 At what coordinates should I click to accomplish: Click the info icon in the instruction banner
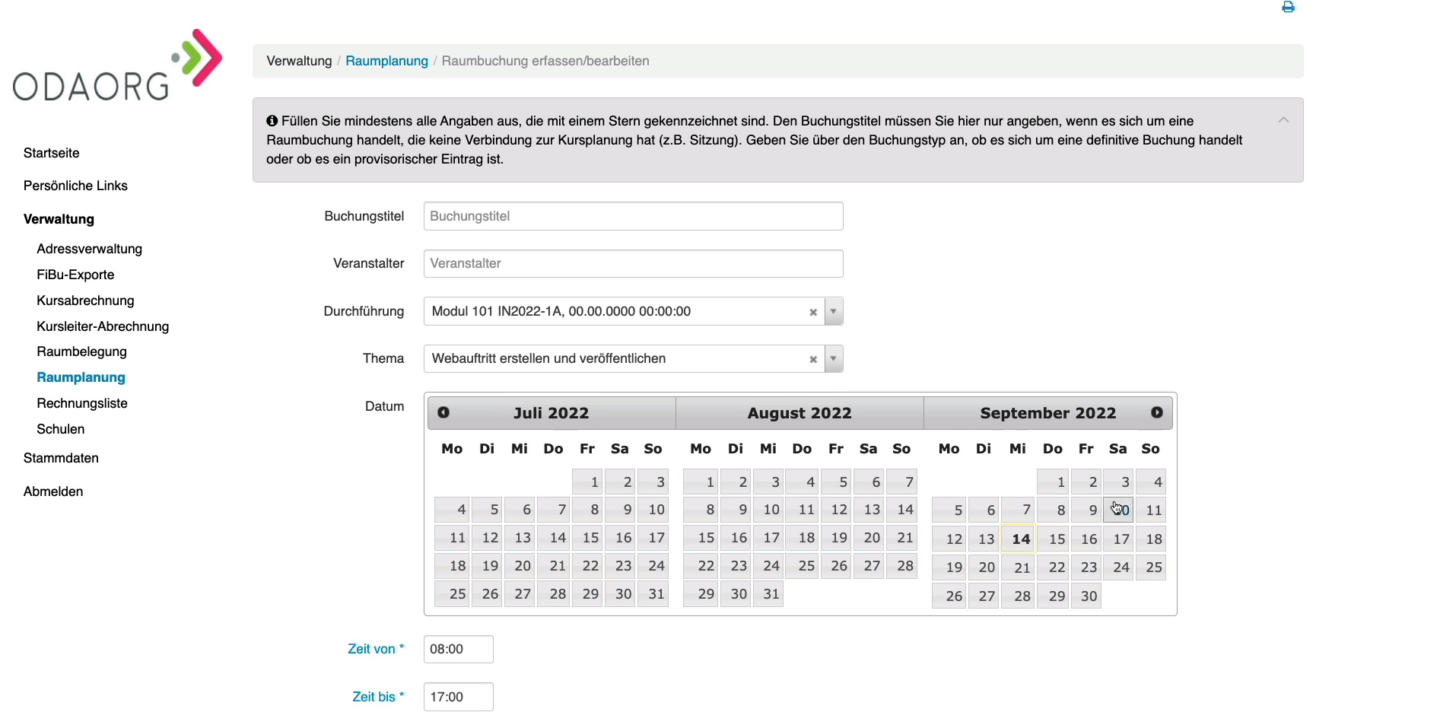tap(271, 120)
